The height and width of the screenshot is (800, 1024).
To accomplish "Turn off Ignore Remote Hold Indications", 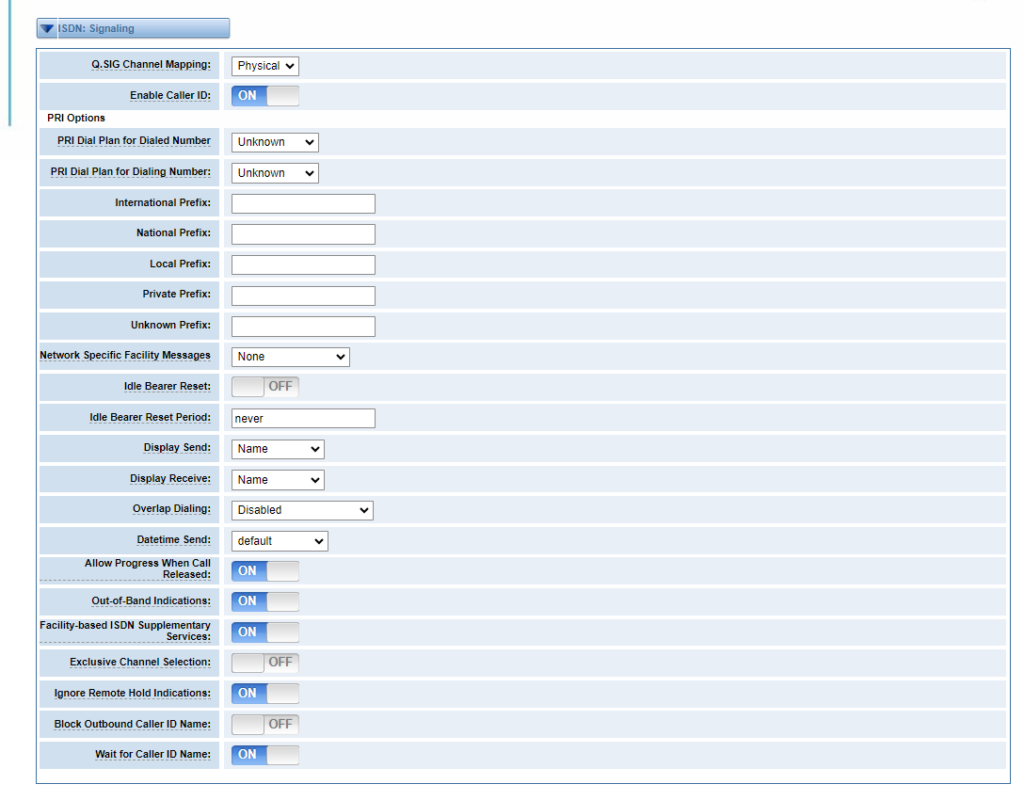I will click(x=264, y=693).
